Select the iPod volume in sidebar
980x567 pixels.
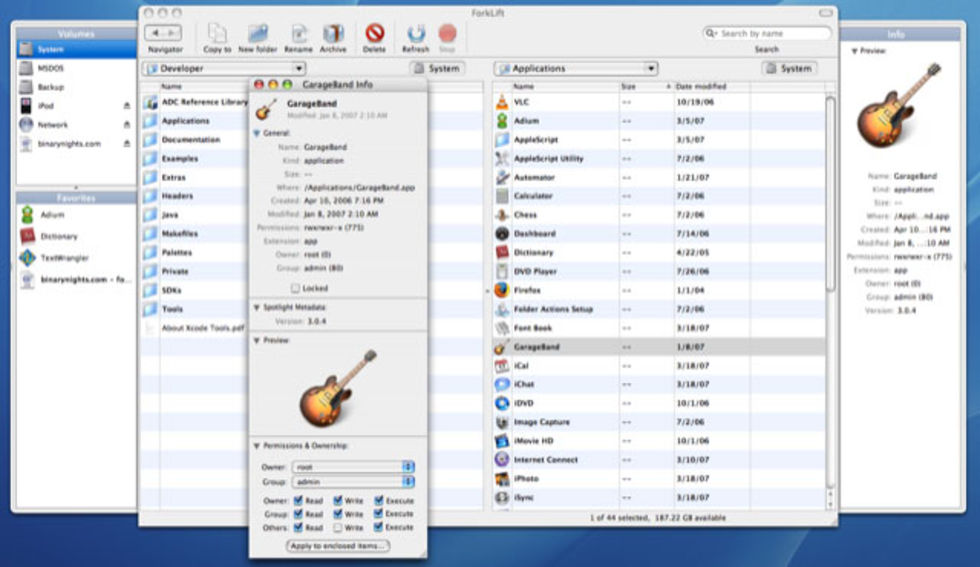point(47,106)
